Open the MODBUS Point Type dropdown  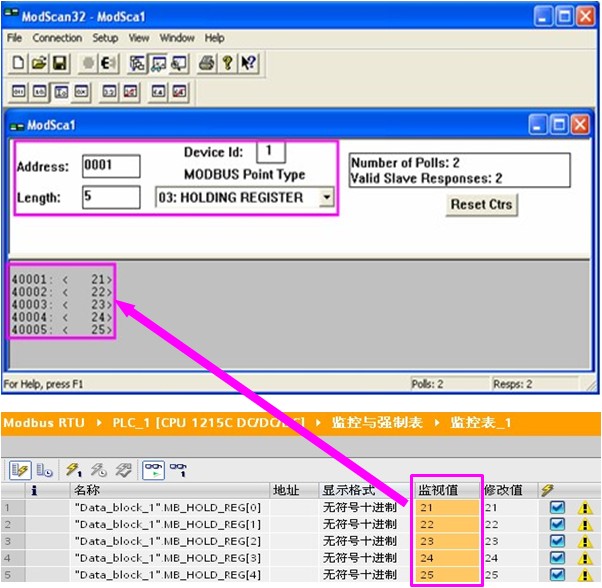click(x=326, y=197)
